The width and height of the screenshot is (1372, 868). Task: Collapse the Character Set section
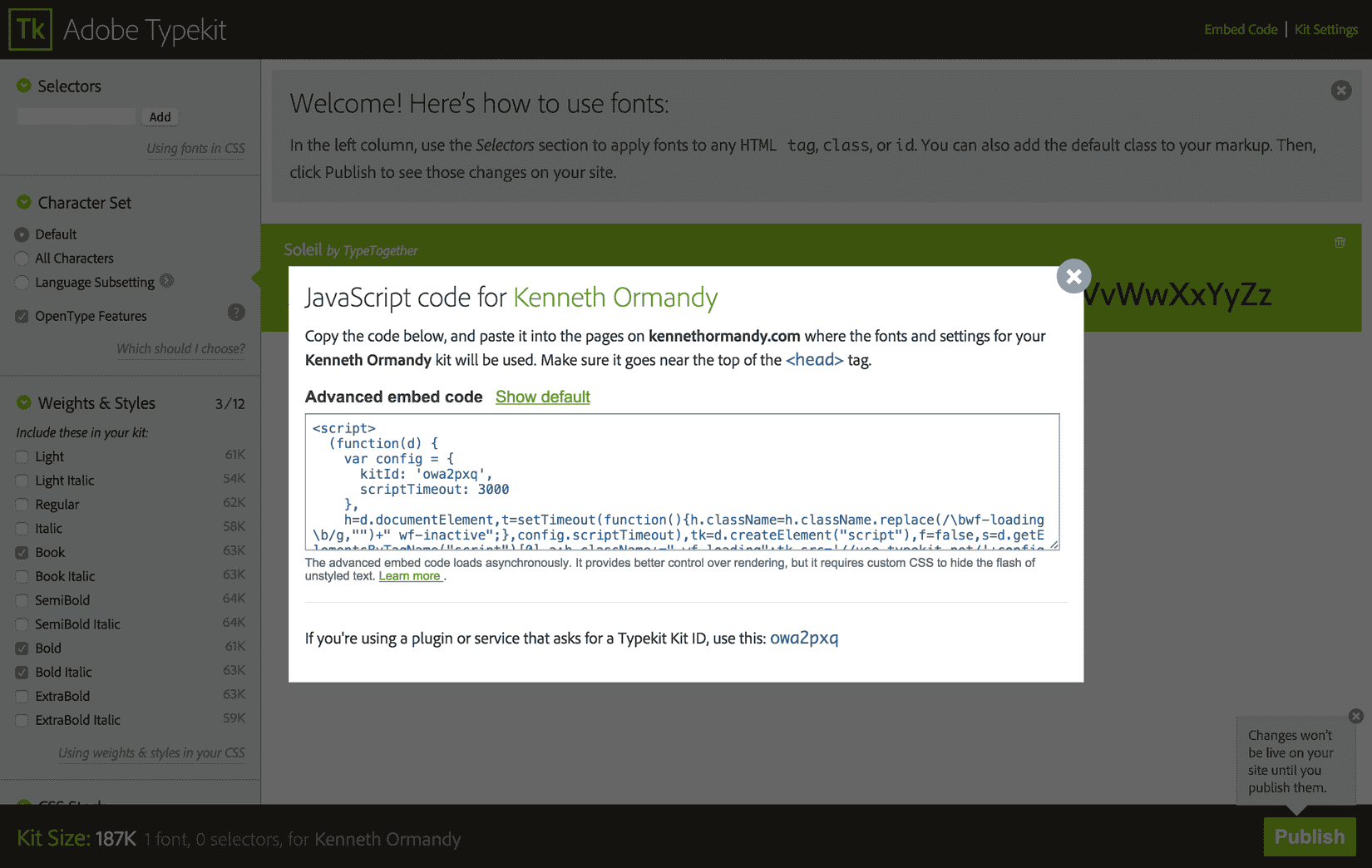(24, 202)
